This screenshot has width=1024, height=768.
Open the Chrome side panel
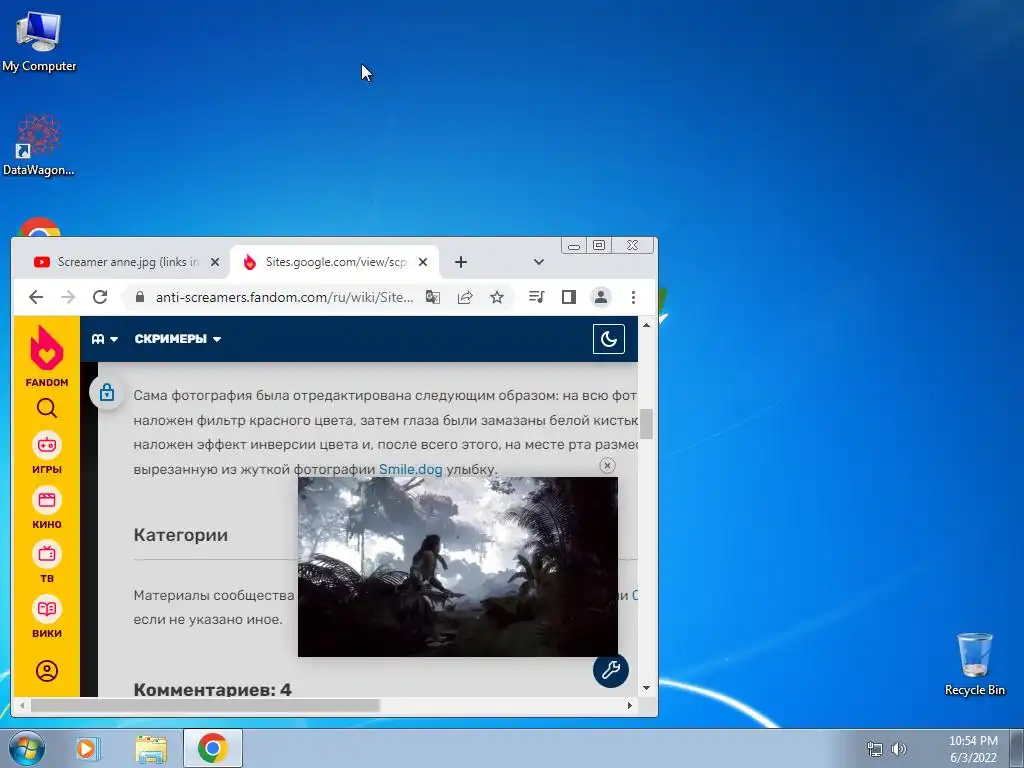point(569,297)
